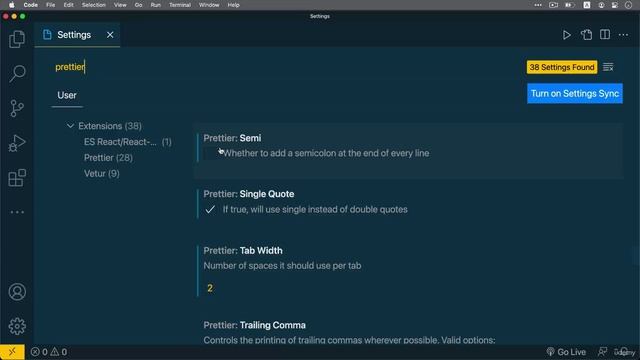Screen dimensions: 640x360
Task: Collapse the Extensions (38) tree group
Action: point(70,126)
